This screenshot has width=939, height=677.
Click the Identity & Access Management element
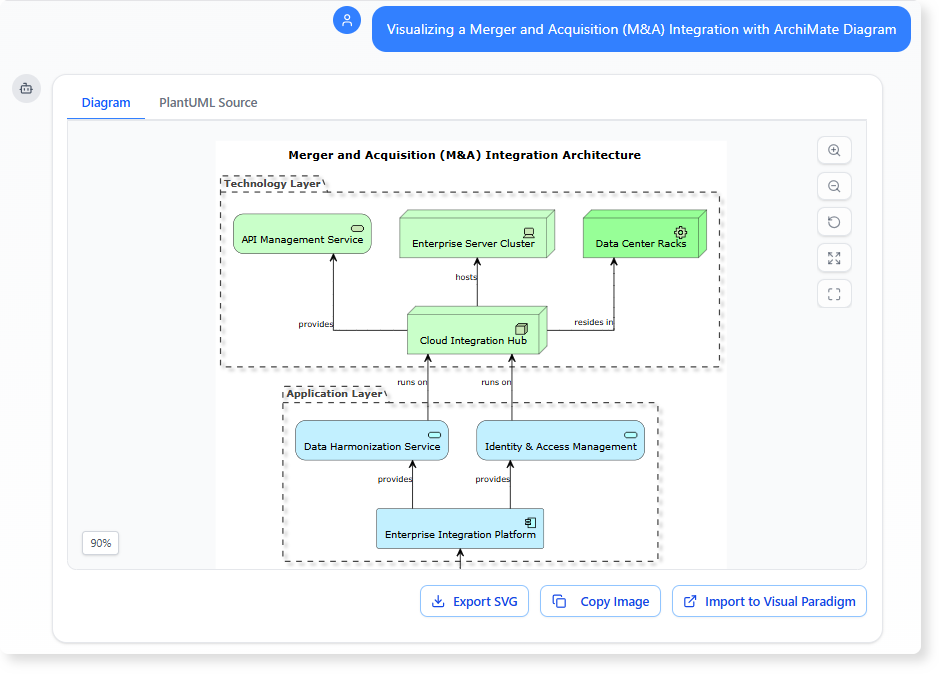click(560, 440)
